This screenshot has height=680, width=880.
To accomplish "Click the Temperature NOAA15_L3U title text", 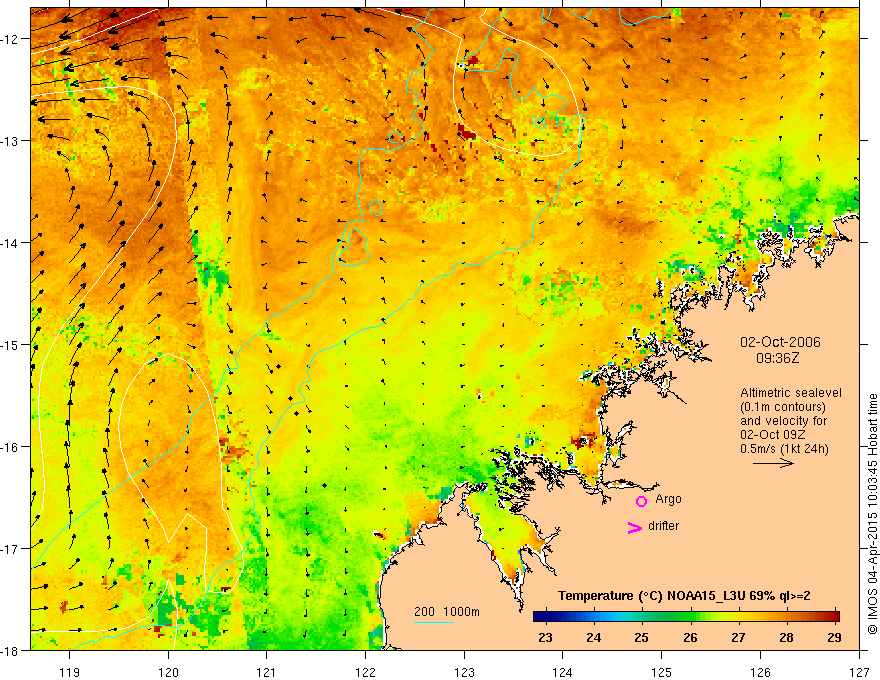I will click(x=684, y=596).
